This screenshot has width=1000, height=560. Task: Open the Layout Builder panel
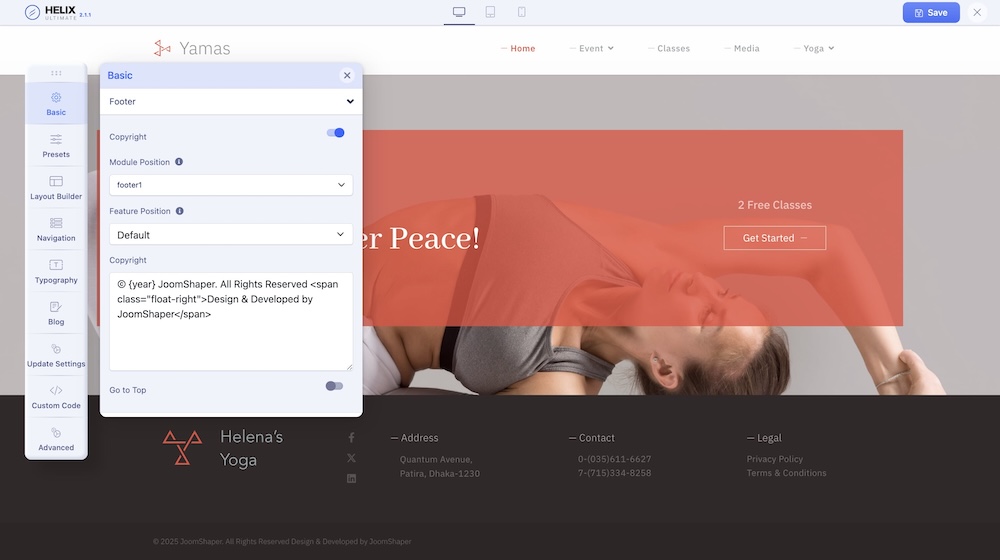[x=56, y=188]
